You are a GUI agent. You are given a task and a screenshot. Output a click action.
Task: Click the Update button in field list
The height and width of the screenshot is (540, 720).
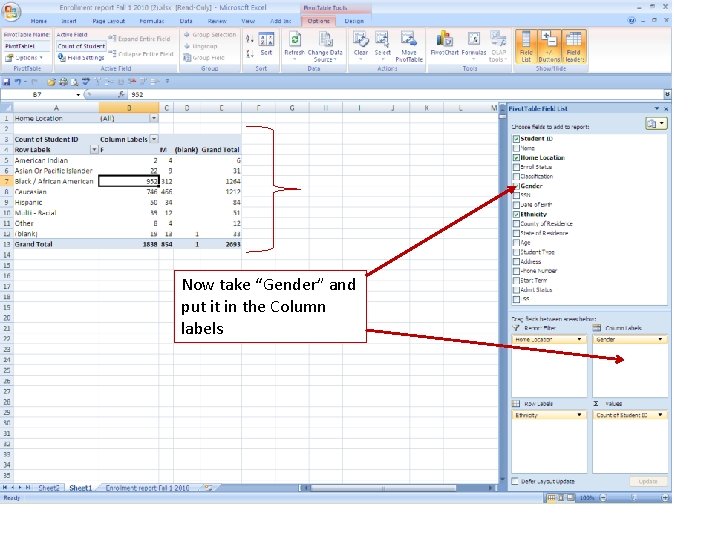(648, 481)
